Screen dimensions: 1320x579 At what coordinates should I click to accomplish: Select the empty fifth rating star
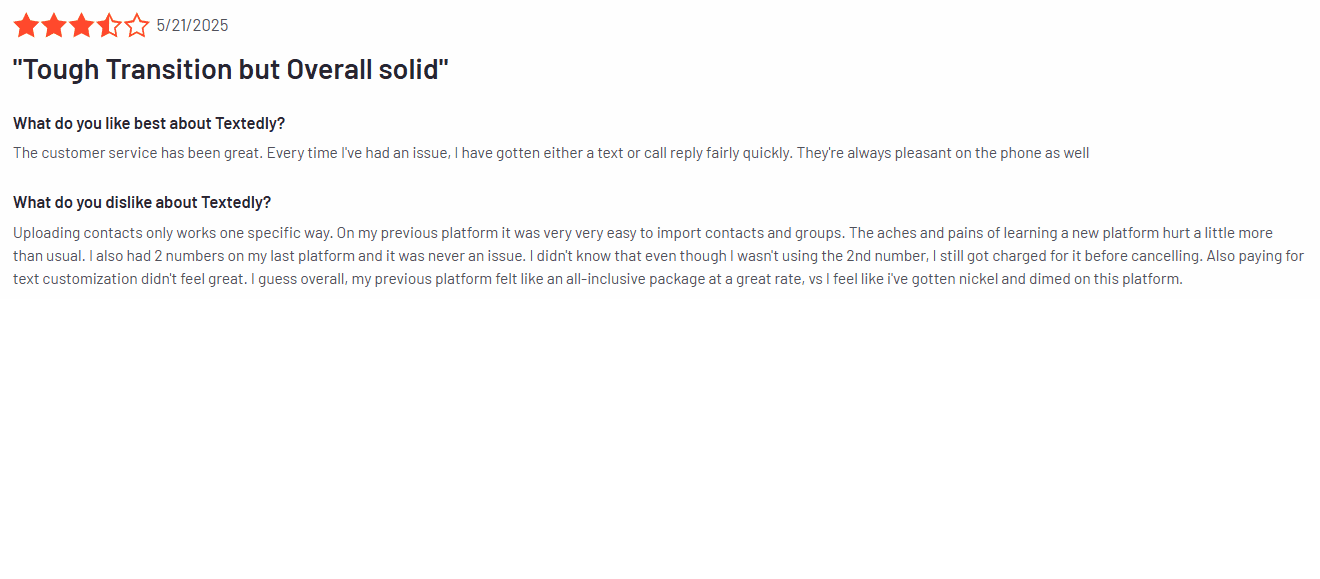(136, 25)
